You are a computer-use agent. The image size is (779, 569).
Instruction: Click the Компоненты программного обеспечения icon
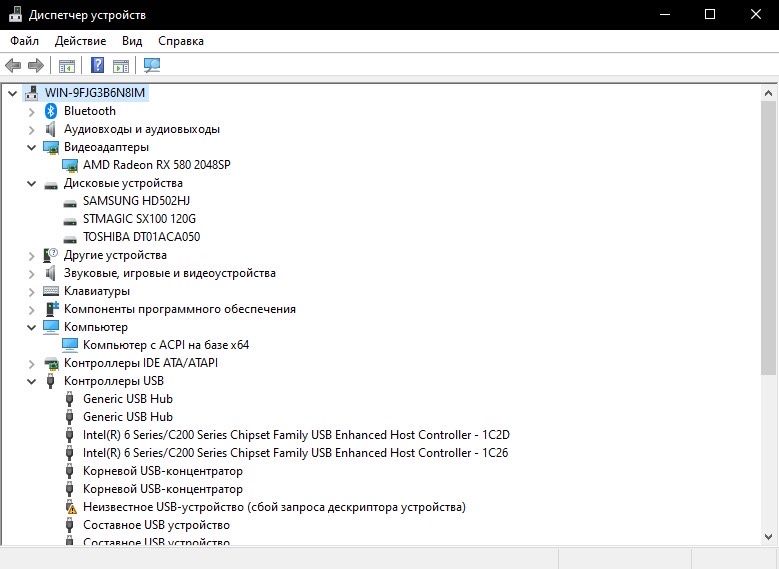[x=52, y=309]
